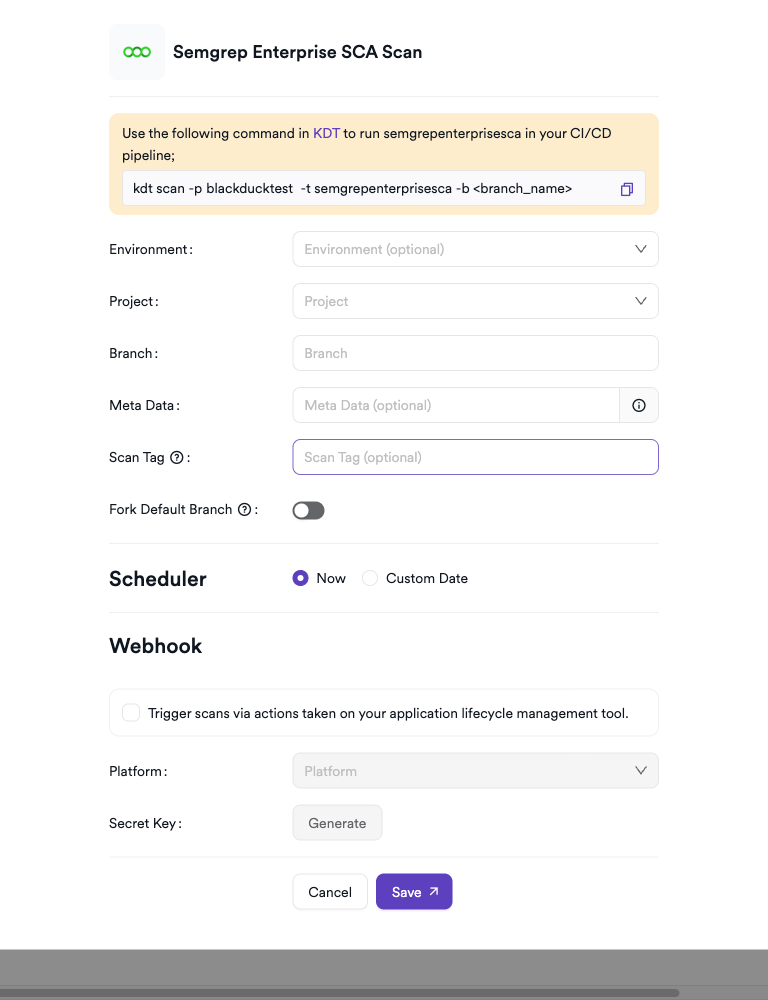The height and width of the screenshot is (1000, 768).
Task: Click into the Scan Tag field
Action: [x=475, y=457]
